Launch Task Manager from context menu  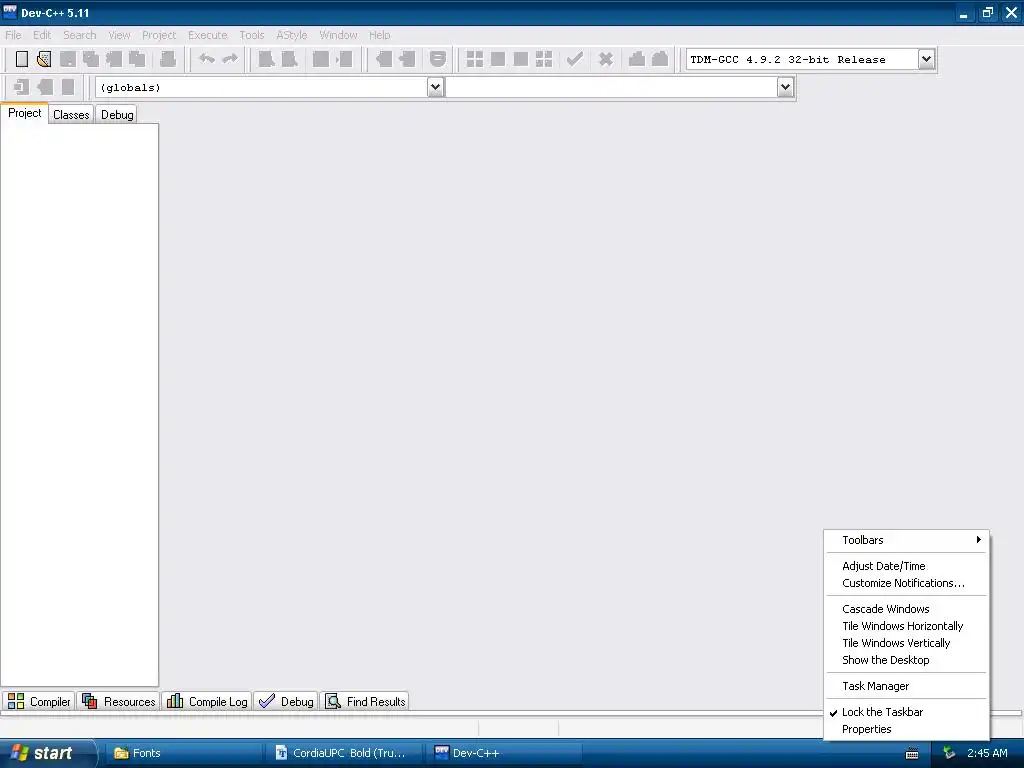(907, 686)
